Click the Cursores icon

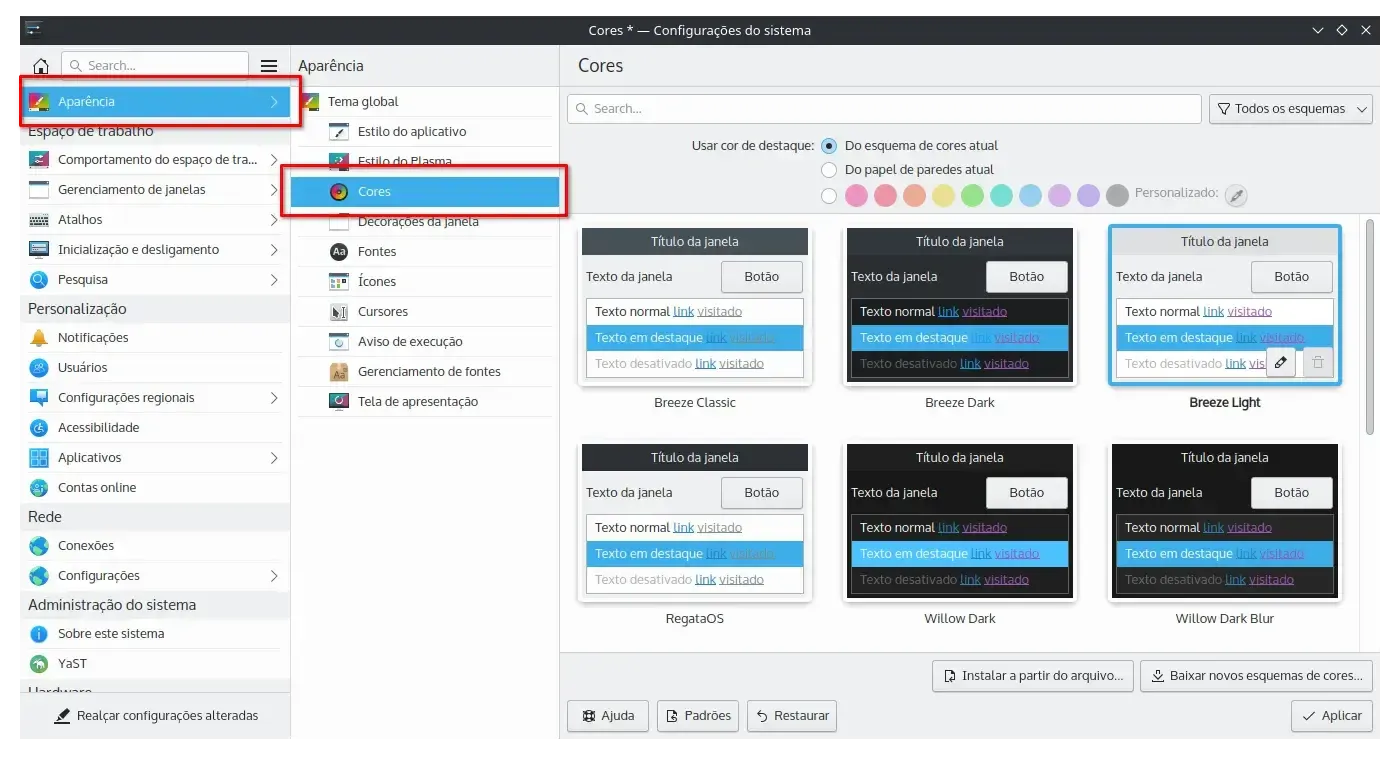pyautogui.click(x=339, y=312)
